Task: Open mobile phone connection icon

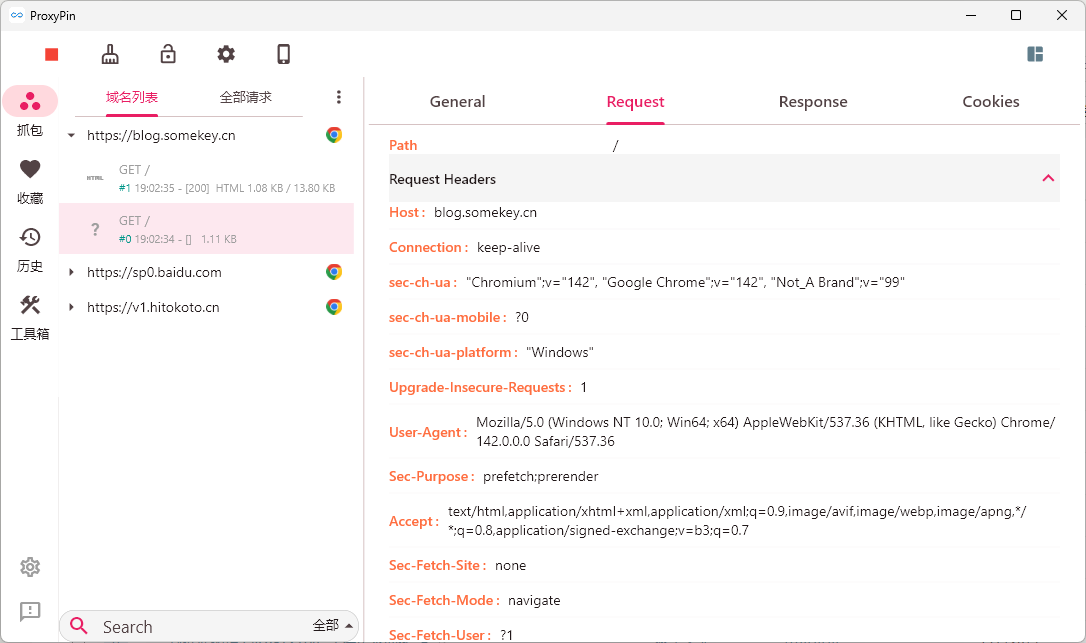Action: click(284, 54)
